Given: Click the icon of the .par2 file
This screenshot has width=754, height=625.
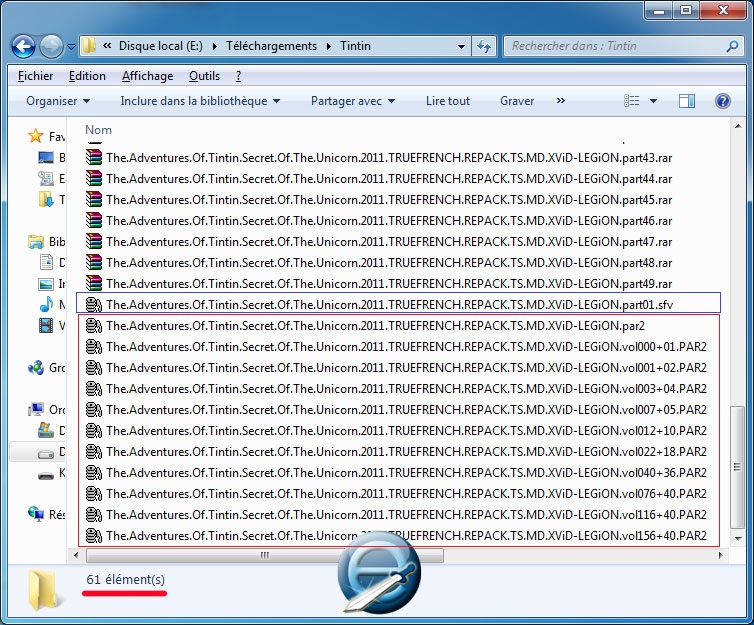Looking at the screenshot, I should pos(94,325).
